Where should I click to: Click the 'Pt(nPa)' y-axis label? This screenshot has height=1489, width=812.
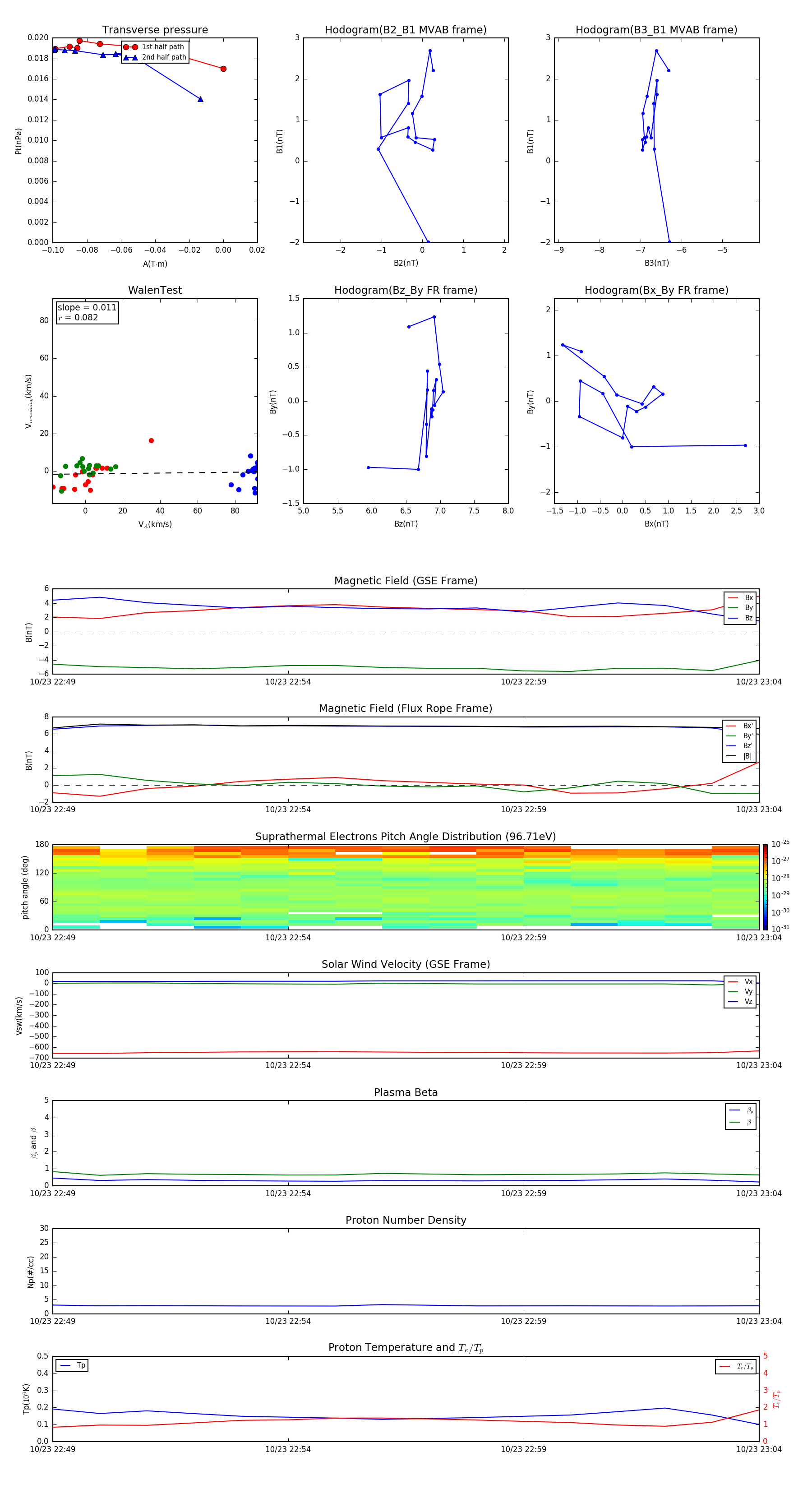[x=18, y=140]
